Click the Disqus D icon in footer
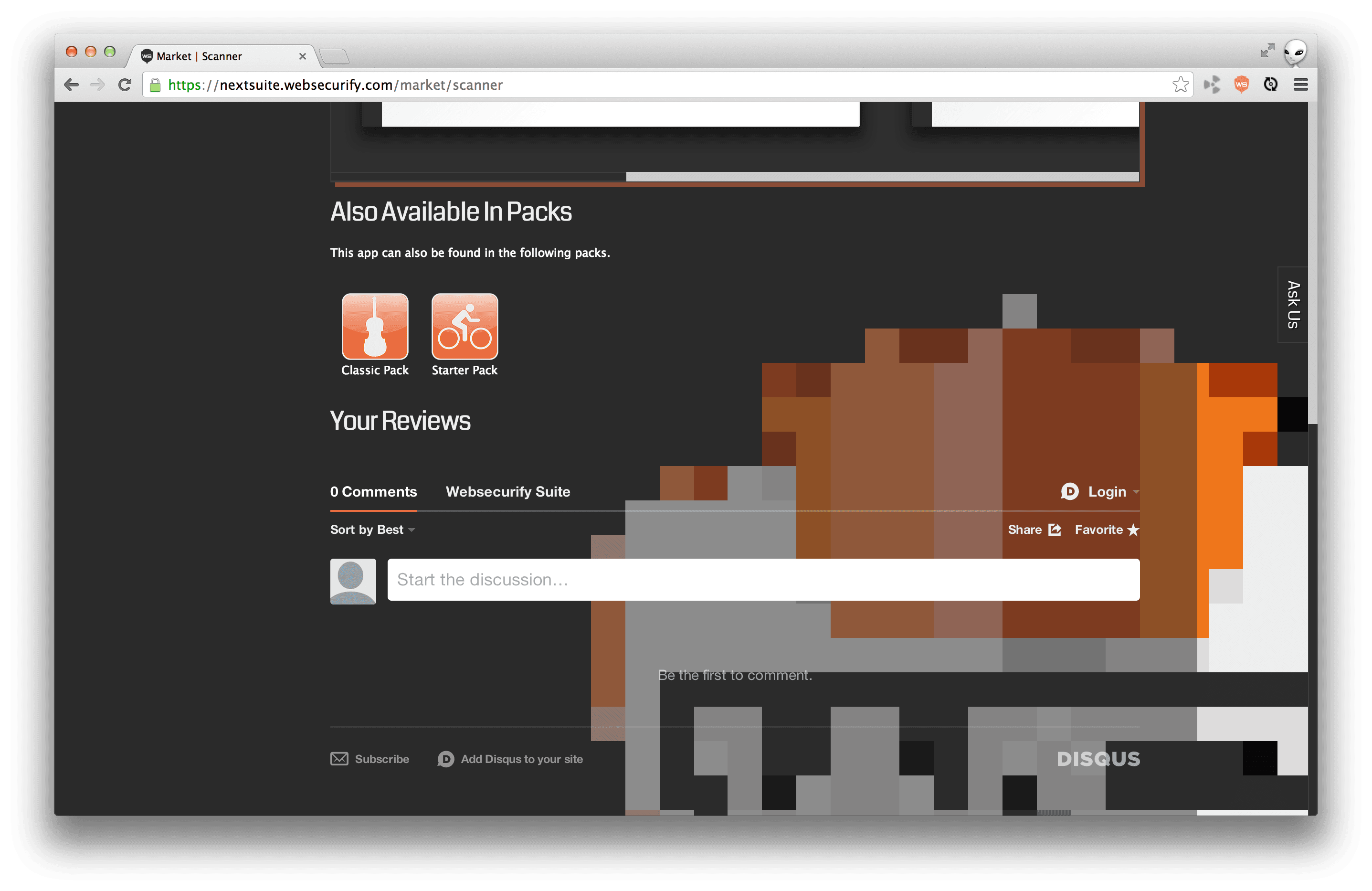The height and width of the screenshot is (891, 1372). (445, 759)
